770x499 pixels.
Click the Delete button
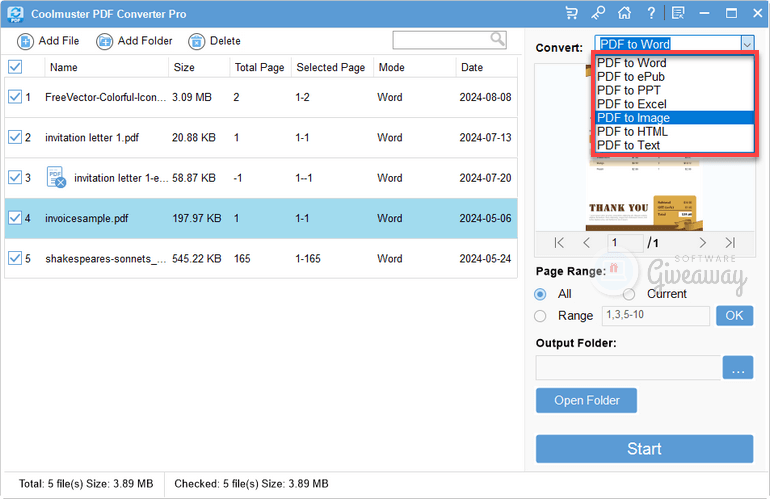point(215,41)
